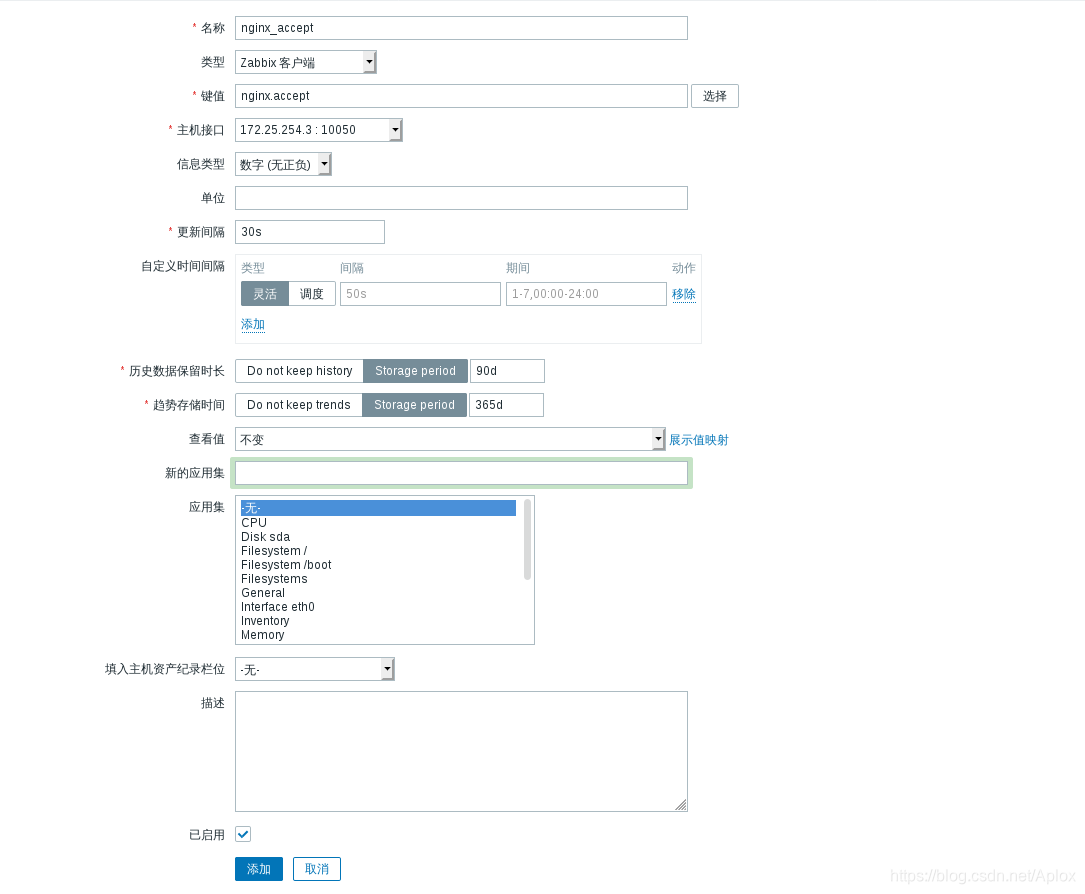Select -无- in the 应用集 list
This screenshot has width=1085, height=894.
[378, 508]
